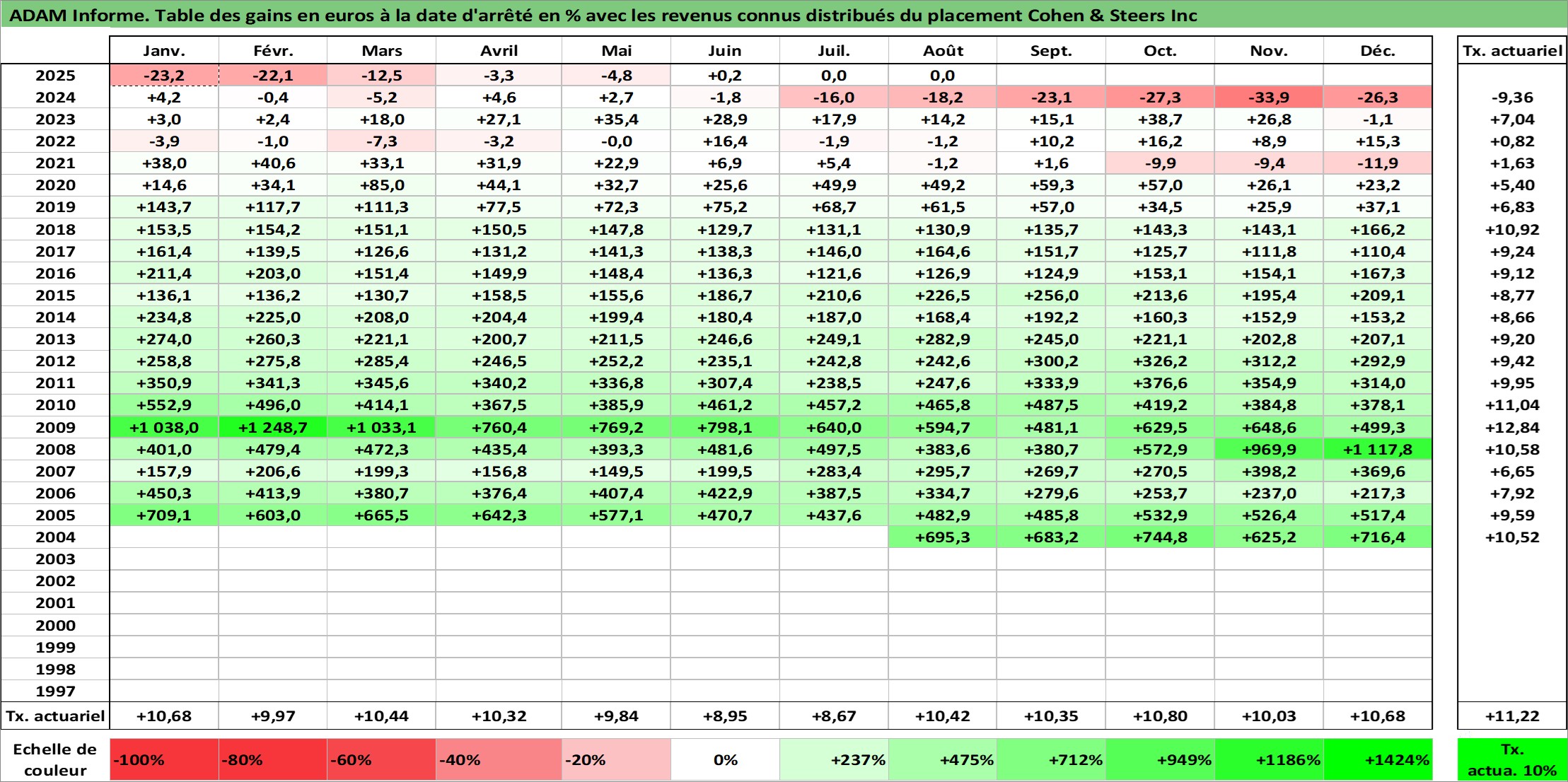Image resolution: width=1568 pixels, height=782 pixels.
Task: Select the +712% color scale cell
Action: [1051, 760]
